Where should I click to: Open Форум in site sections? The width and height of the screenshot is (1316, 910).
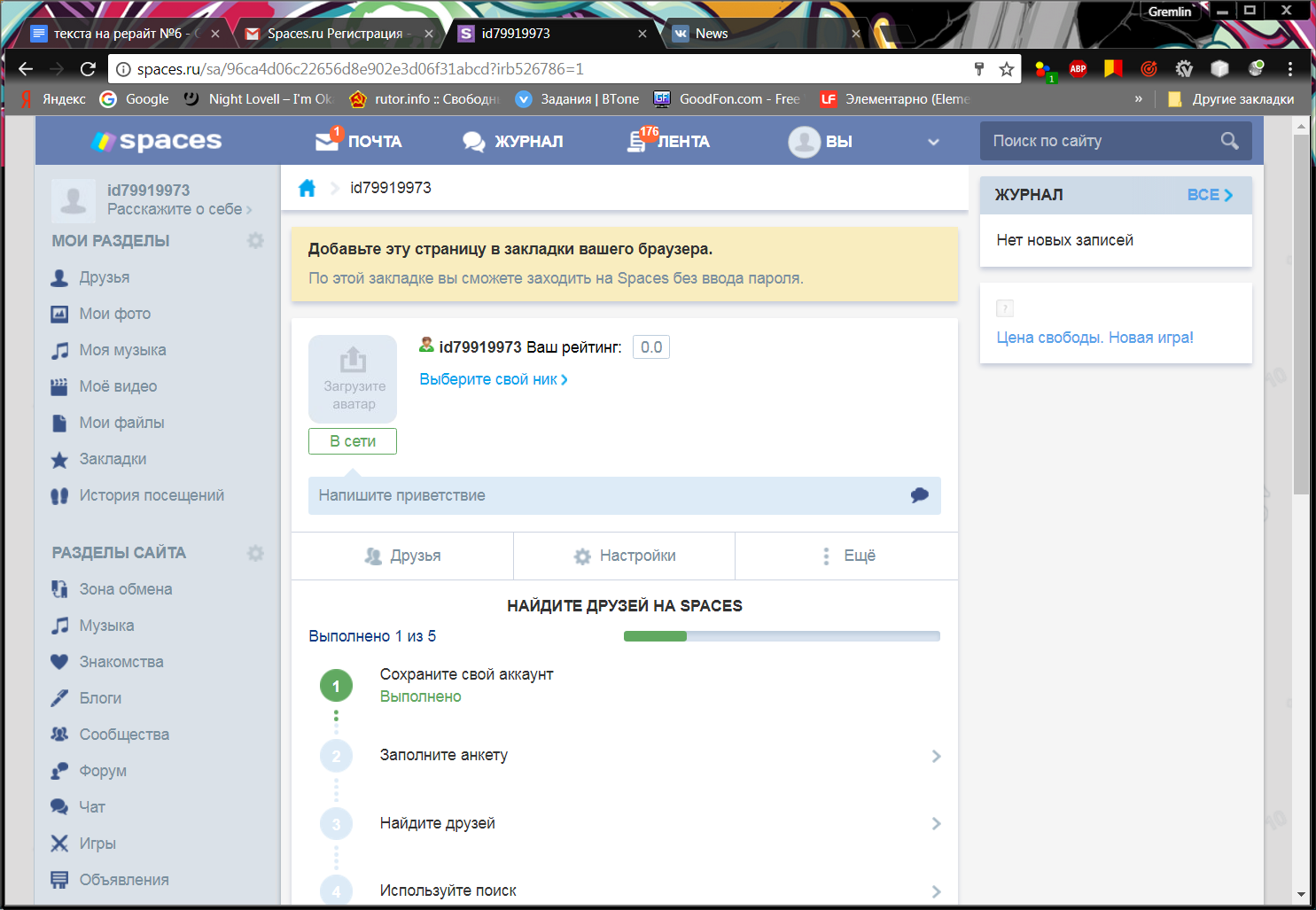(x=103, y=771)
